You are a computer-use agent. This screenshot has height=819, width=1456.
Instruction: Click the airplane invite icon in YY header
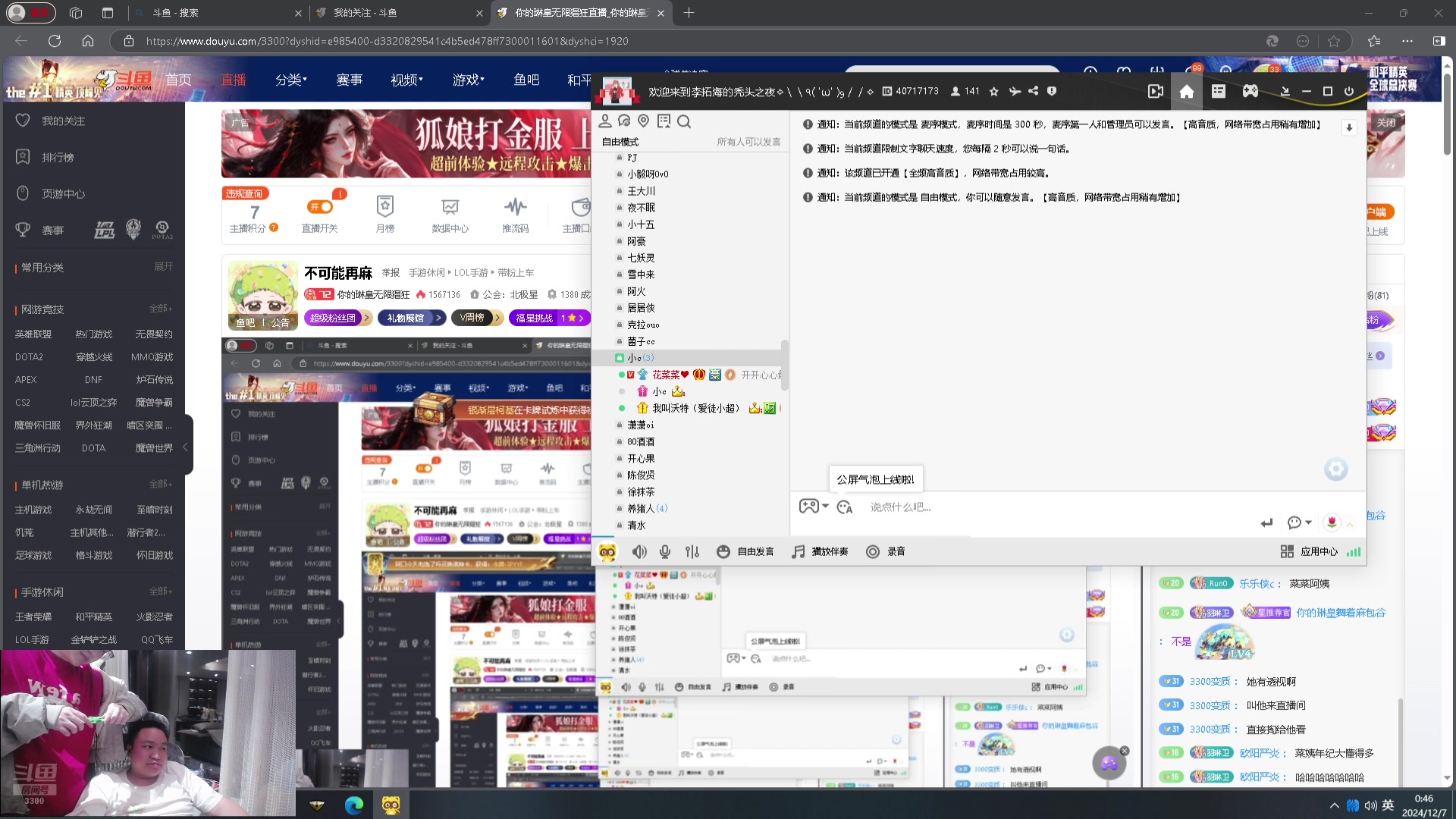tap(1015, 91)
